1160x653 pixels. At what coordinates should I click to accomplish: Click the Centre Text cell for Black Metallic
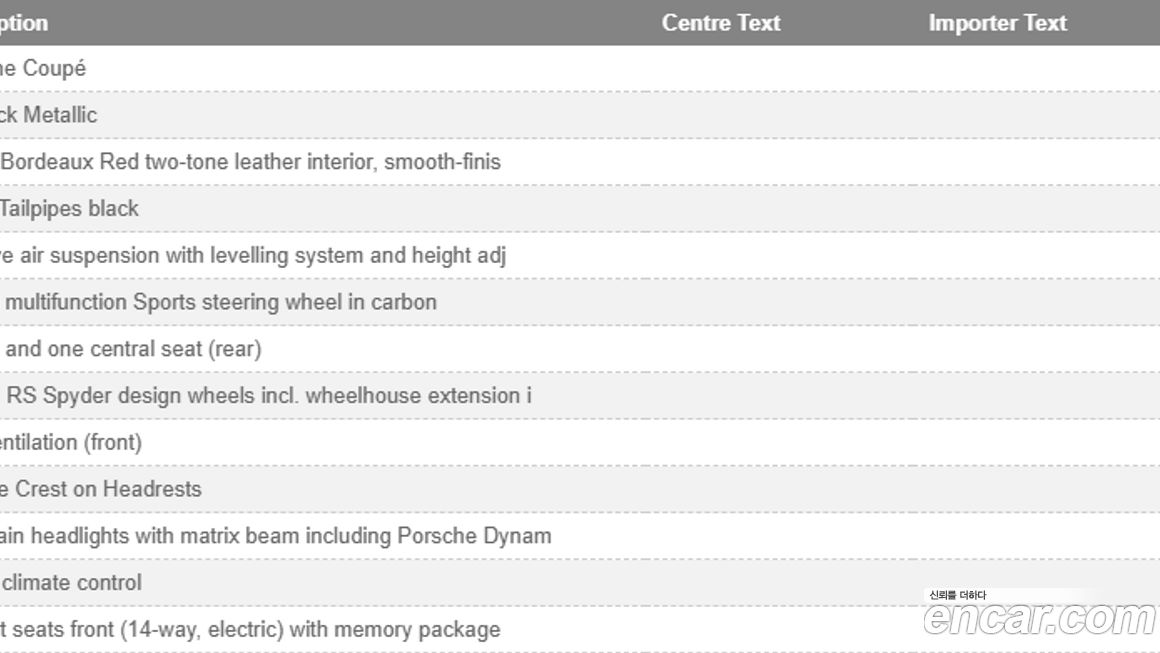(x=720, y=115)
